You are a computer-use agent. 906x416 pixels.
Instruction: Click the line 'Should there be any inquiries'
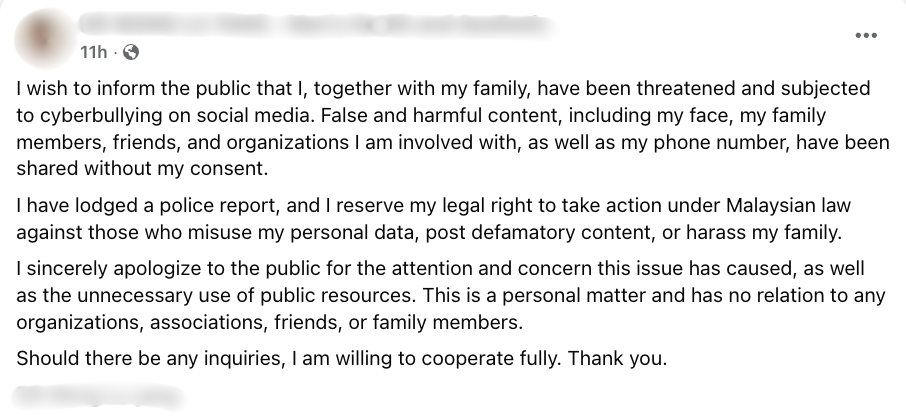(341, 359)
